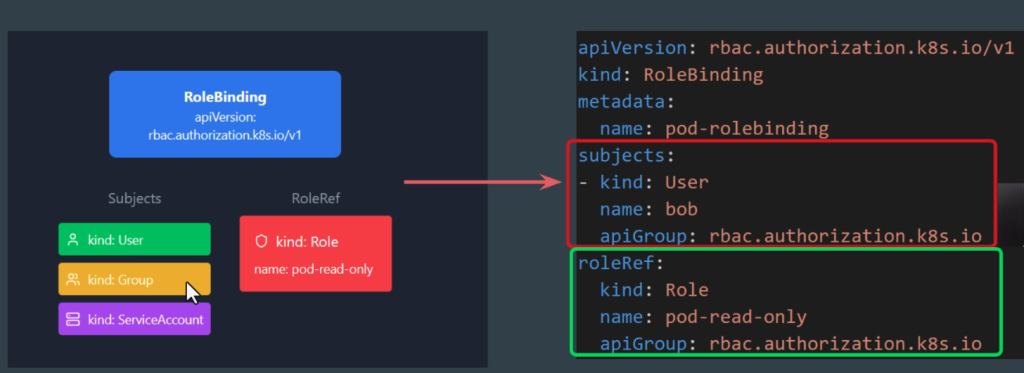This screenshot has width=1024, height=373.
Task: Click name: pod-read-only in the YAML code
Action: (x=703, y=317)
